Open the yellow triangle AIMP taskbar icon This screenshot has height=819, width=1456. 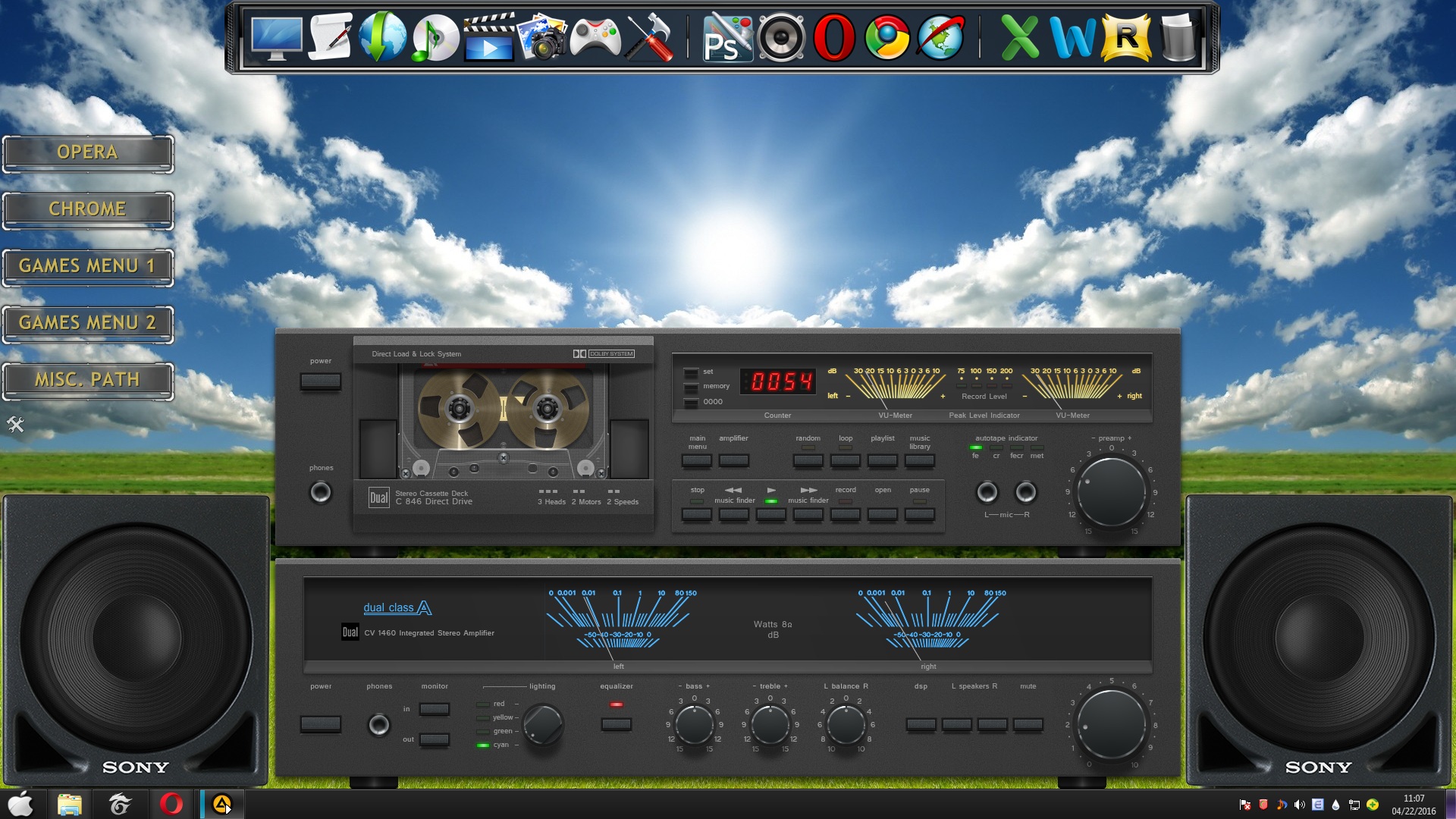pos(221,805)
